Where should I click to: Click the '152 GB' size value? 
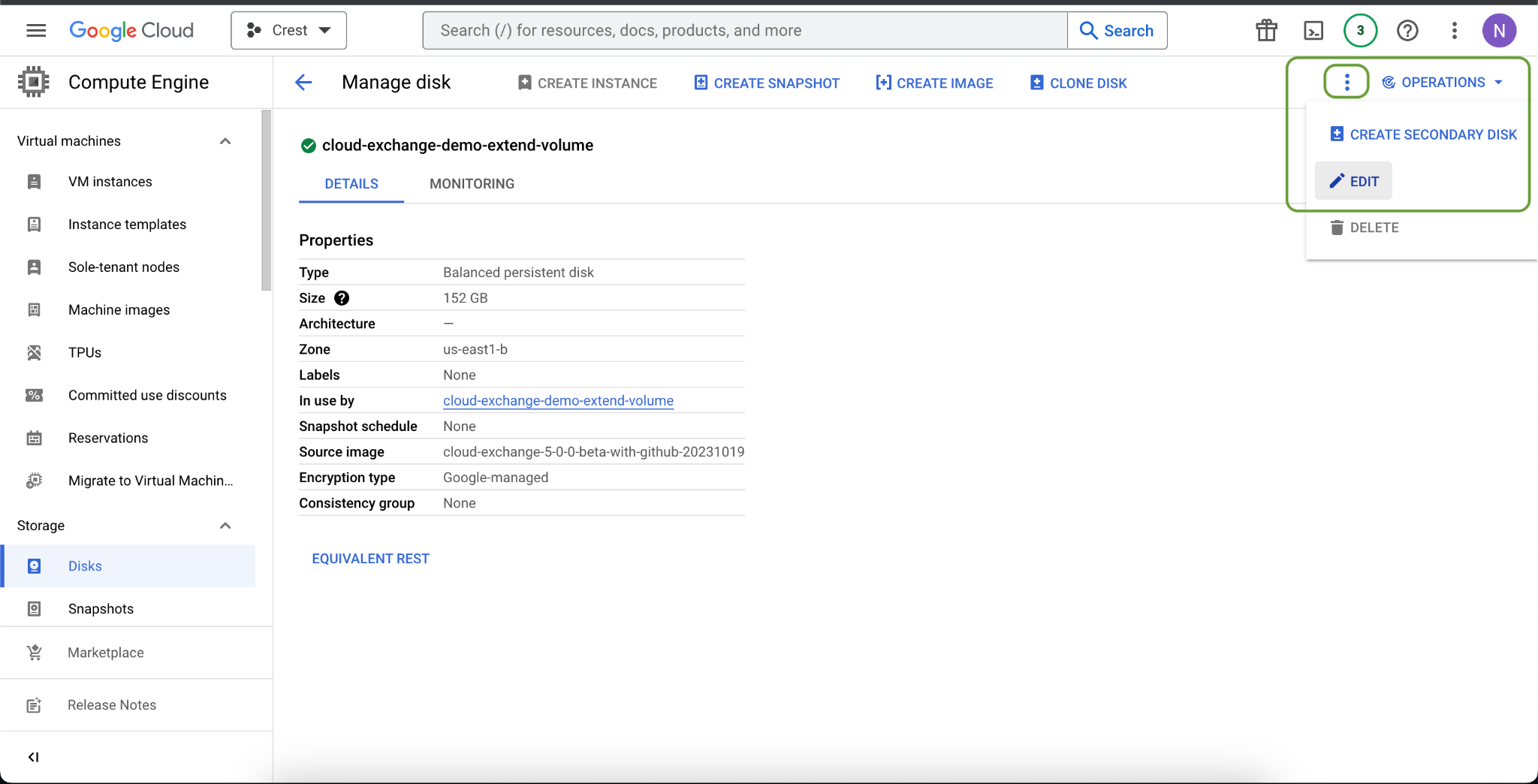click(x=466, y=298)
